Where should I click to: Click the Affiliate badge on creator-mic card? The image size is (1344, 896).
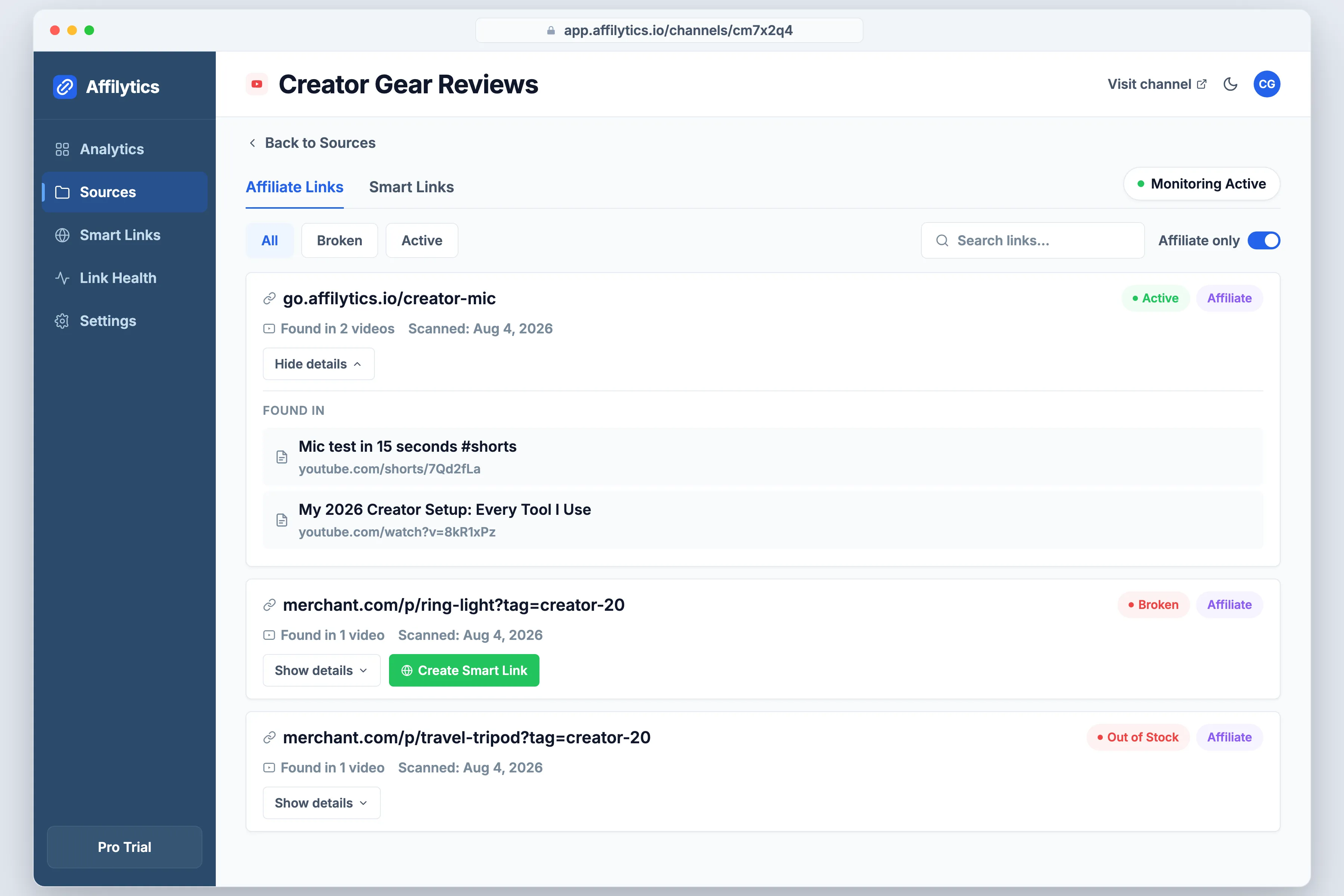(x=1229, y=298)
